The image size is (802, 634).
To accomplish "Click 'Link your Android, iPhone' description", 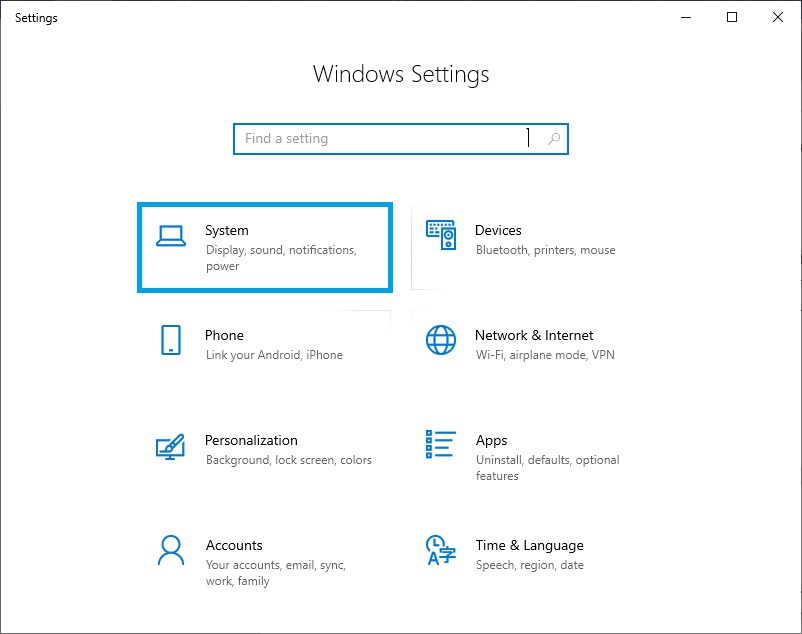I will 274,355.
